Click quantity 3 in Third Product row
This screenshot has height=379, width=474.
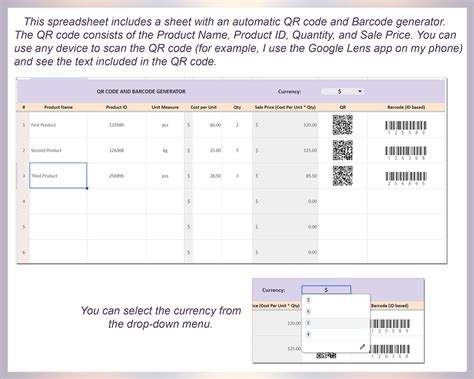[x=237, y=176]
